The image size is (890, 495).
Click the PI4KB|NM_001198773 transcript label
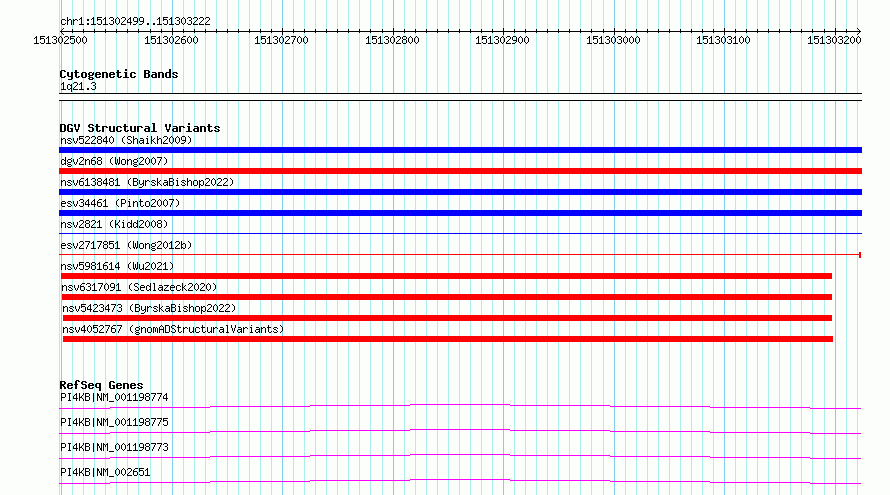[114, 447]
